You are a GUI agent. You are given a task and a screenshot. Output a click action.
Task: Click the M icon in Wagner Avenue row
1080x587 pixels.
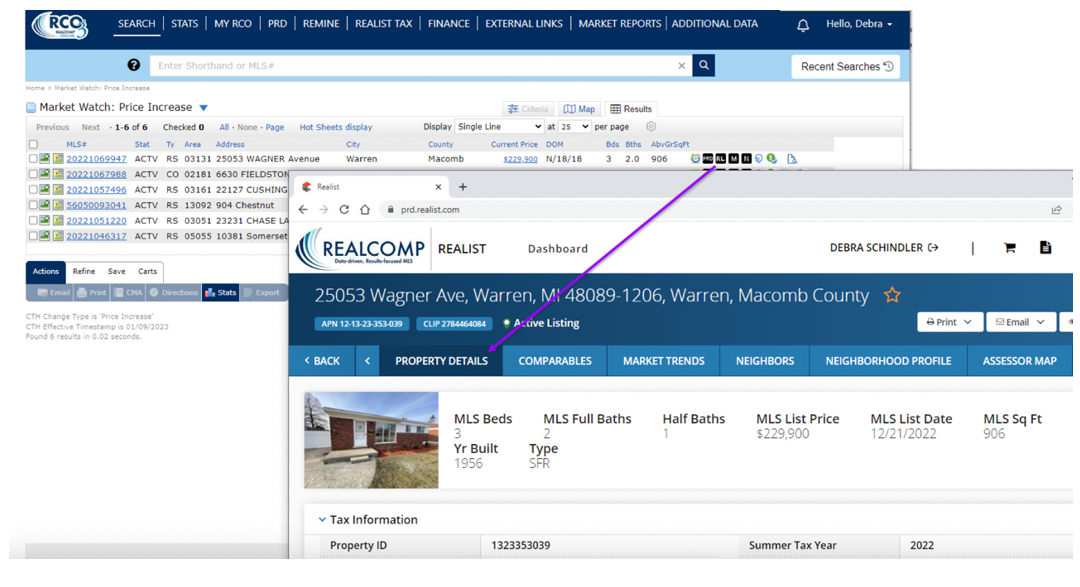click(734, 159)
